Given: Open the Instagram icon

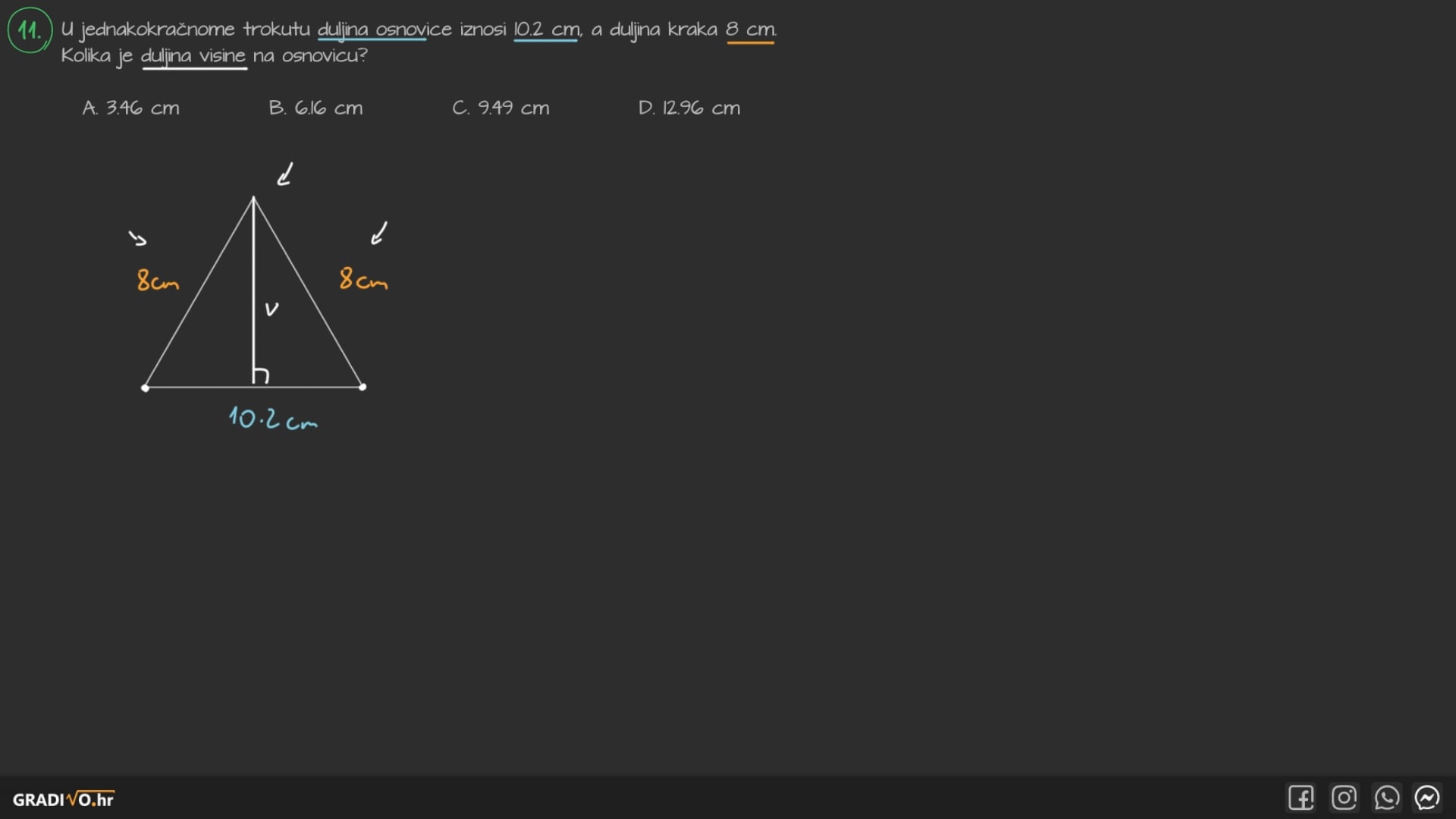Looking at the screenshot, I should pos(1344,798).
